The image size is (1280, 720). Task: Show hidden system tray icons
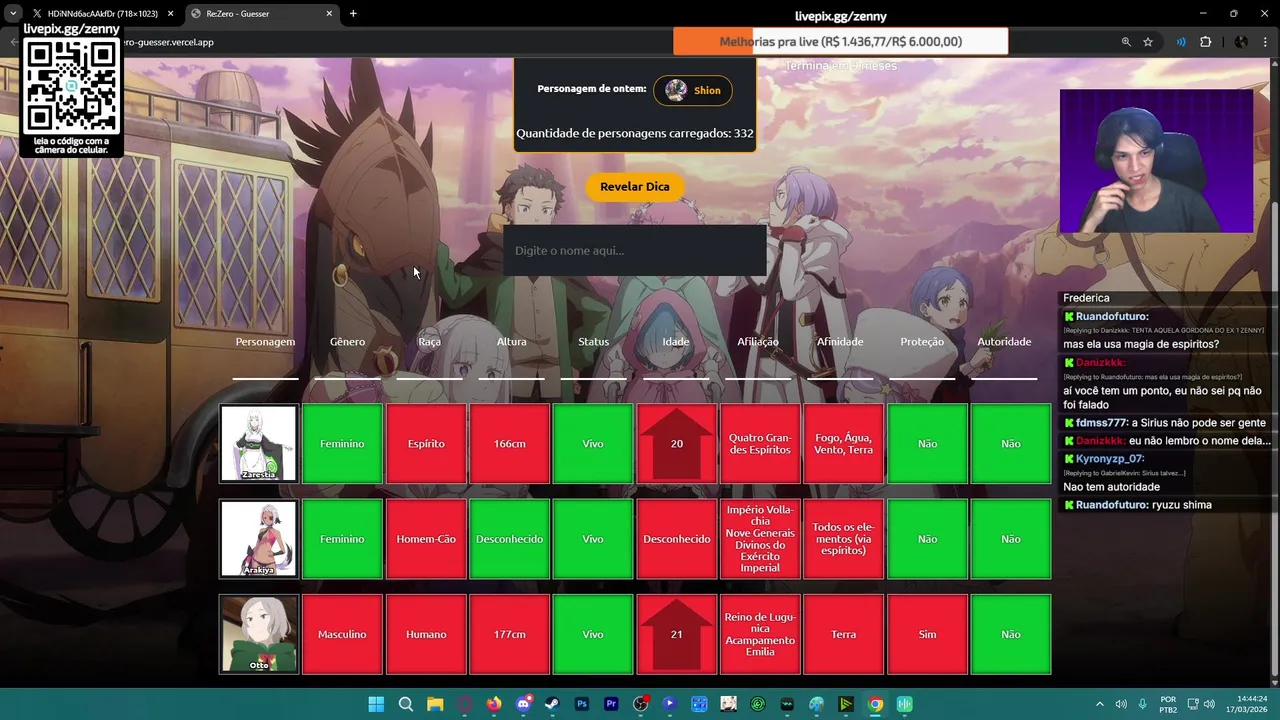pyautogui.click(x=1099, y=704)
